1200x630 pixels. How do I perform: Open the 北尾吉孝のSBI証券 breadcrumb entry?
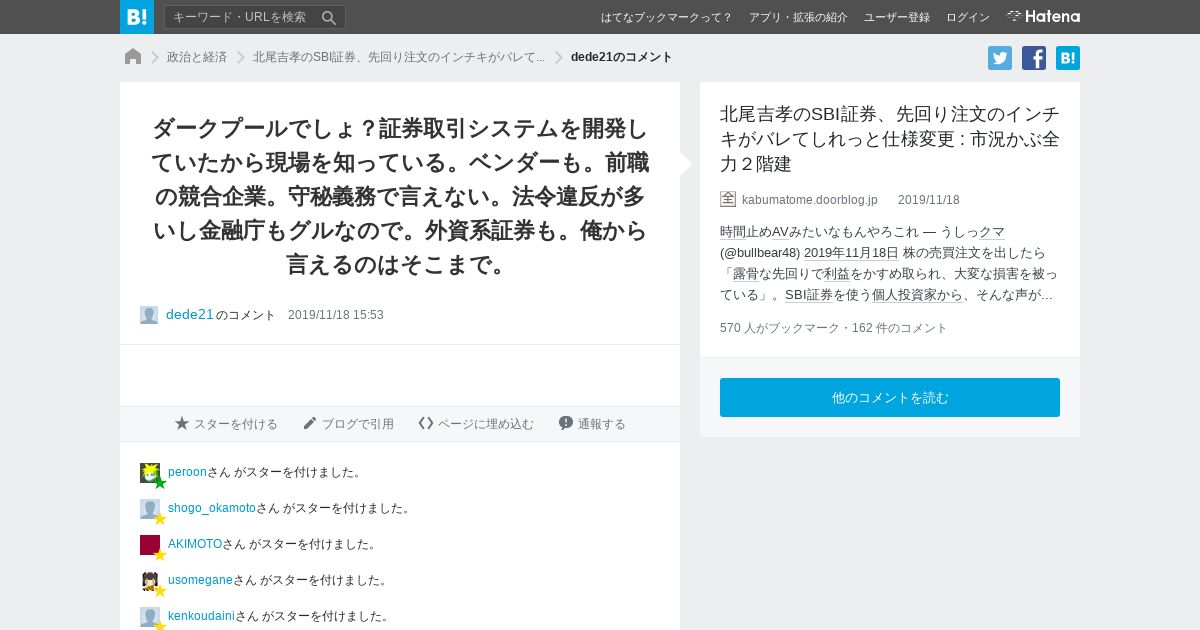click(x=399, y=57)
